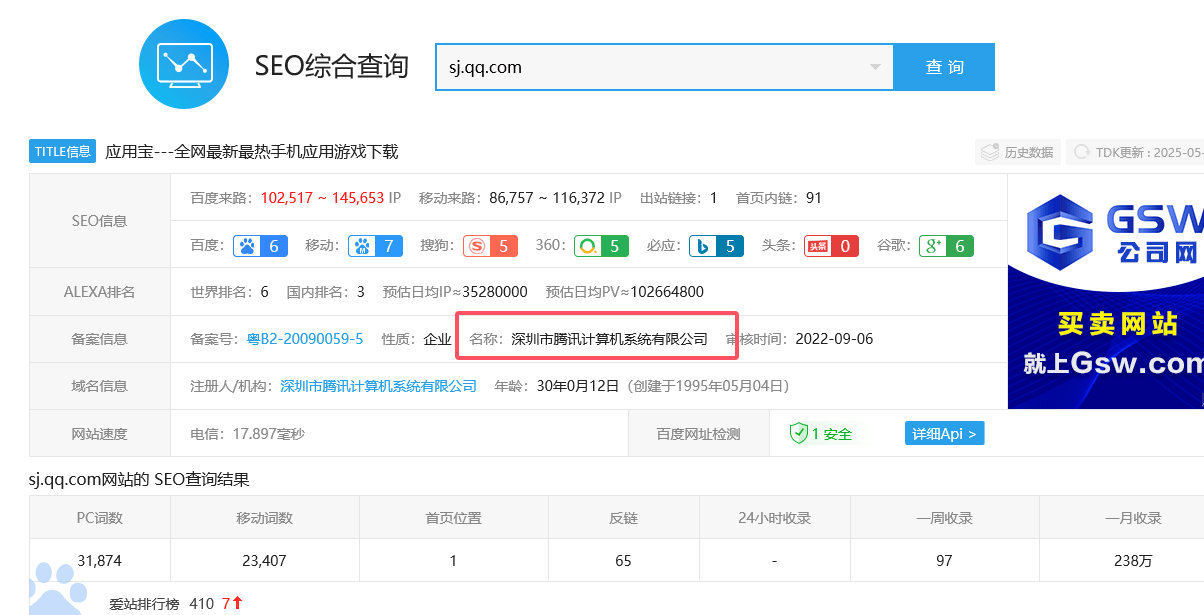Click the 网站速度 row label
1204x615 pixels.
click(100, 434)
